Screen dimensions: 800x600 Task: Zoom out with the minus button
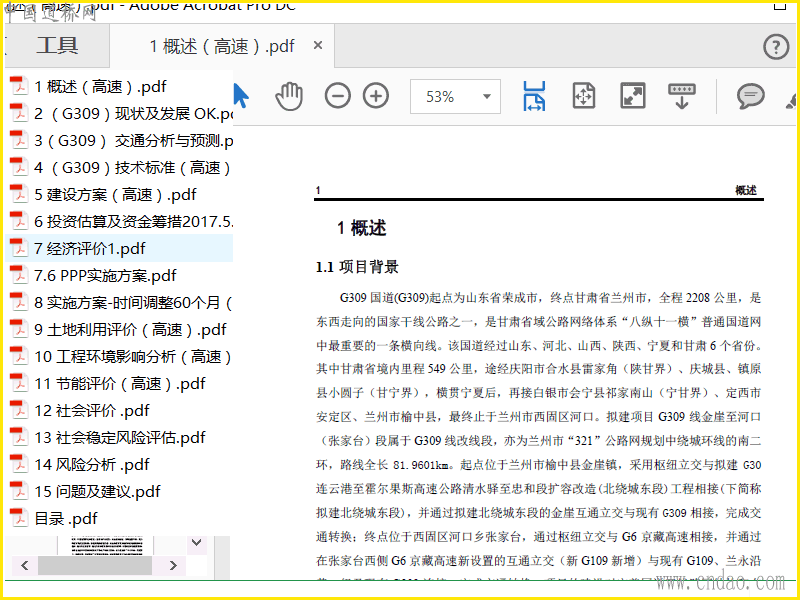338,95
